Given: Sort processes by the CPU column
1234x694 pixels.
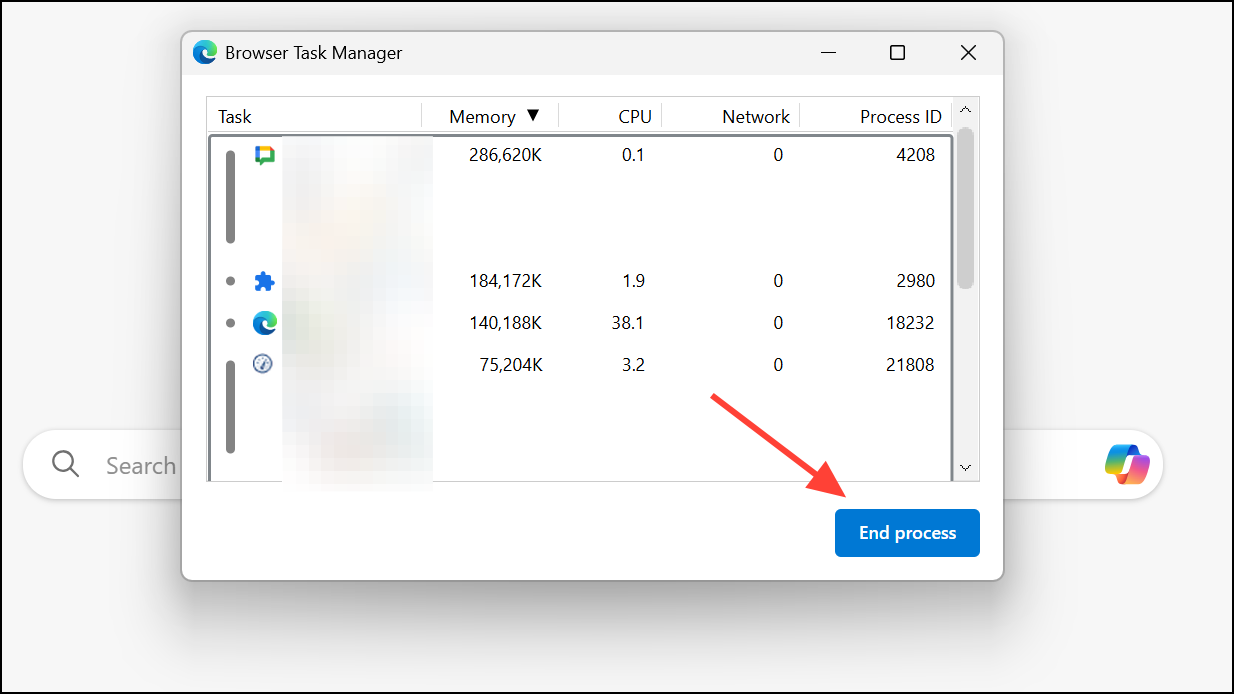Looking at the screenshot, I should click(x=634, y=117).
